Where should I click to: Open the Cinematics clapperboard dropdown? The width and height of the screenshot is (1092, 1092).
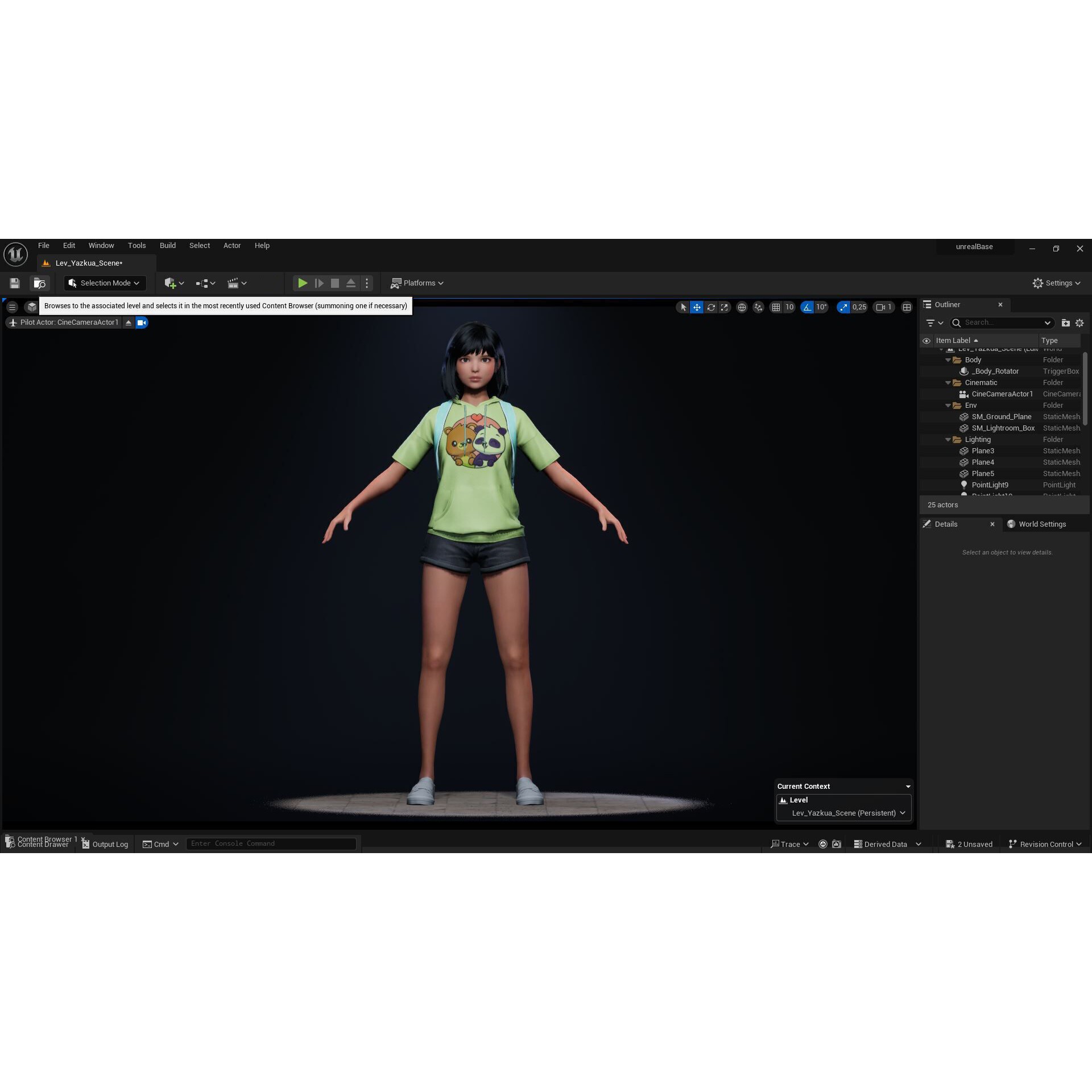point(237,283)
